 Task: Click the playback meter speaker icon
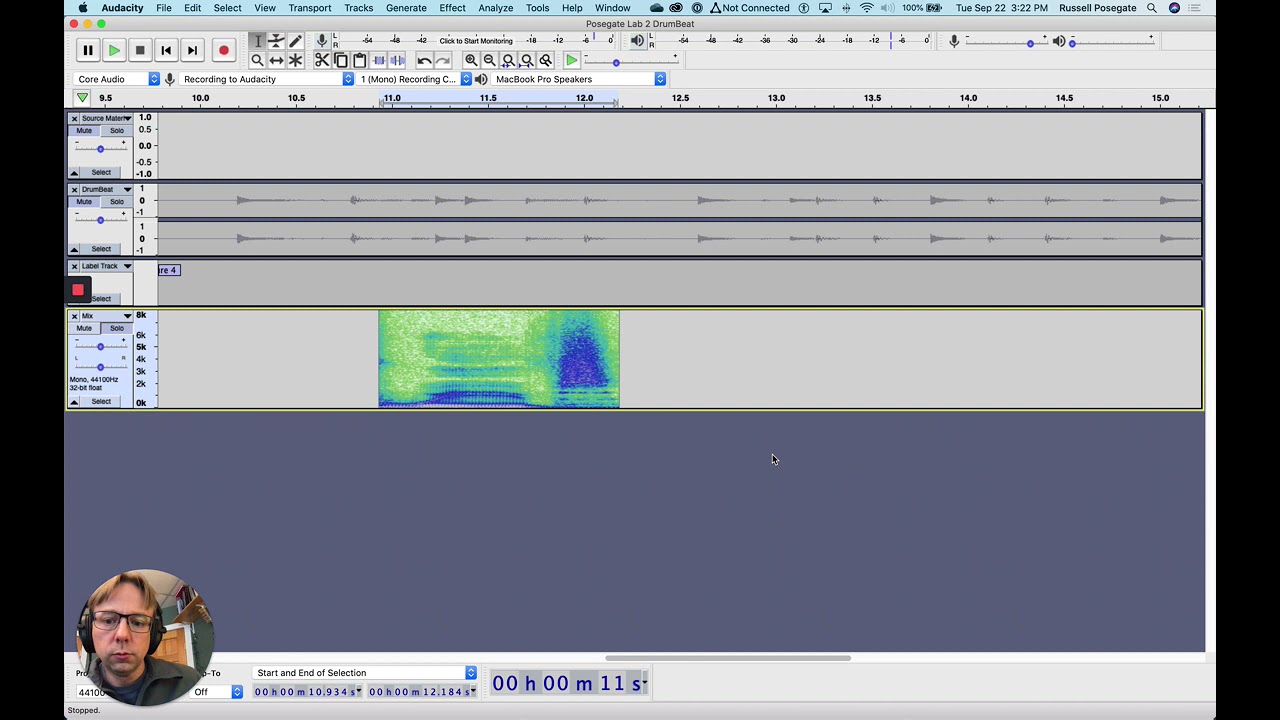637,41
